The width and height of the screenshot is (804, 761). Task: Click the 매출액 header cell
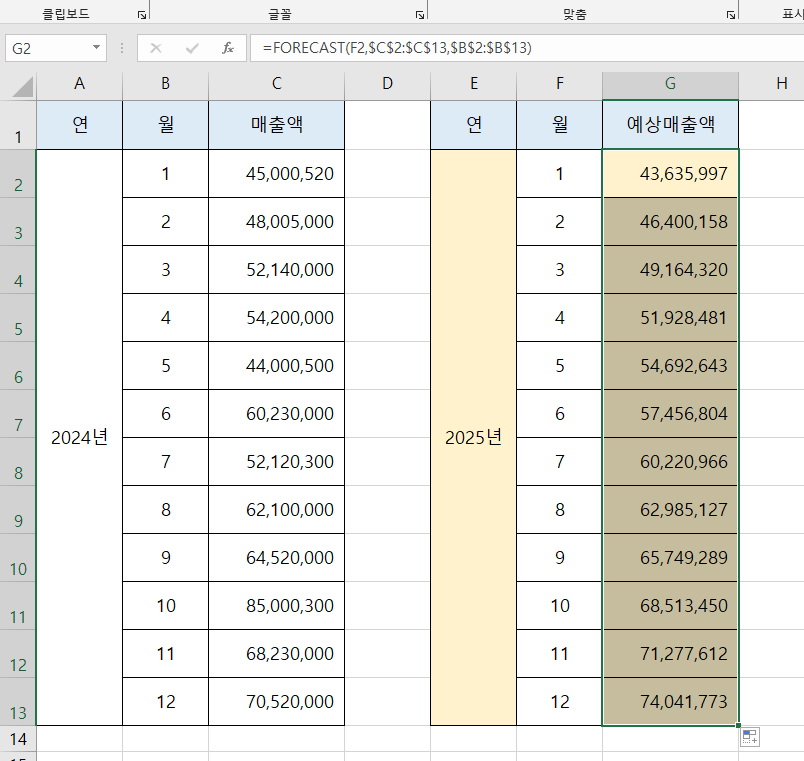(277, 125)
